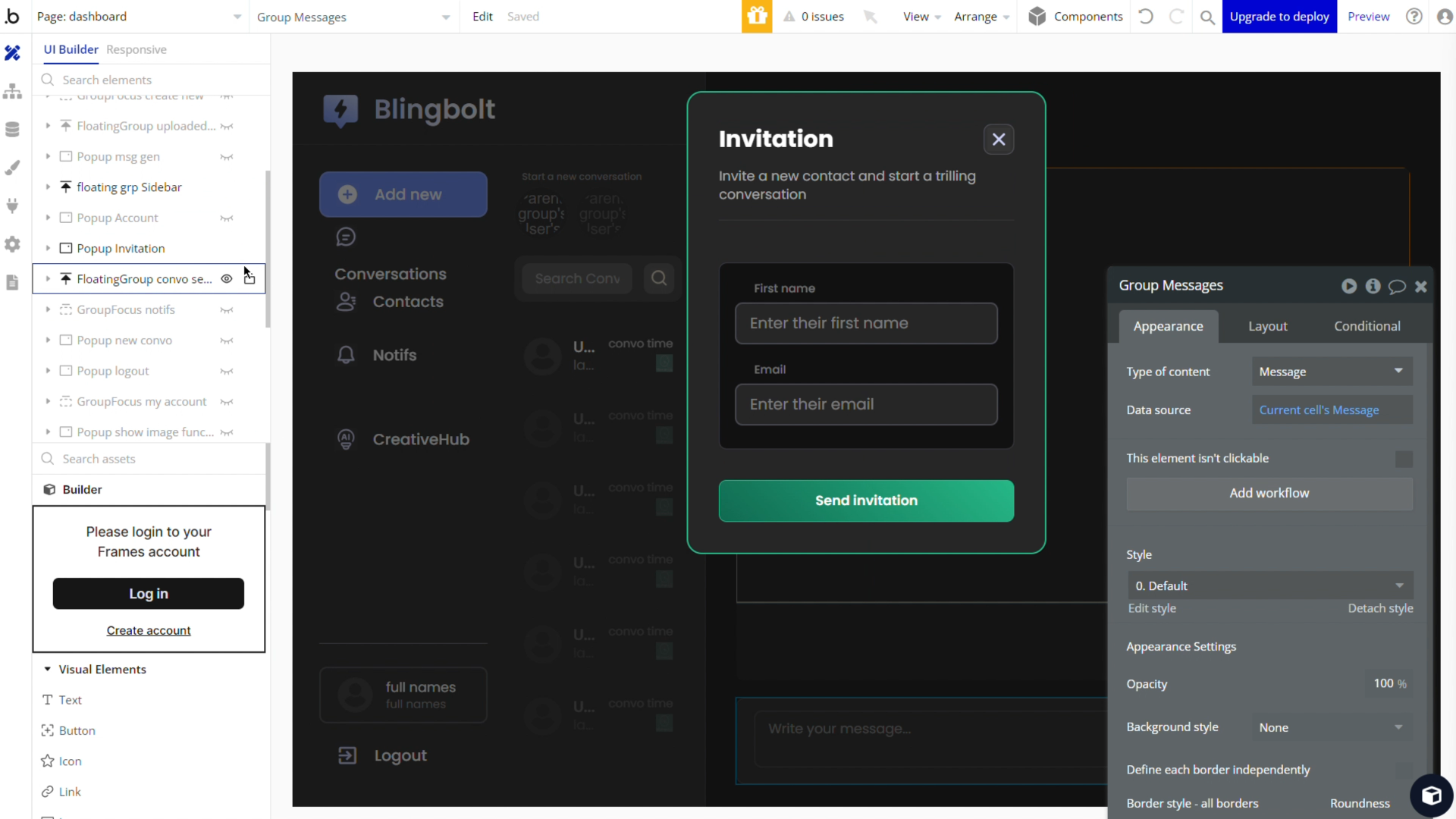Open the Style '0. Default' dropdown
Image resolution: width=1456 pixels, height=819 pixels.
[x=1269, y=586]
